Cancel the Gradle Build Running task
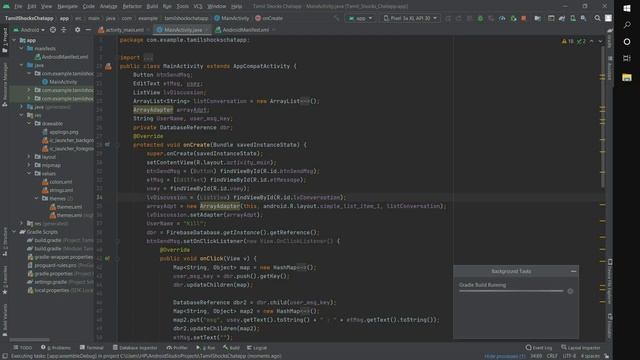Screen dimensions: 640x360 [570, 291]
